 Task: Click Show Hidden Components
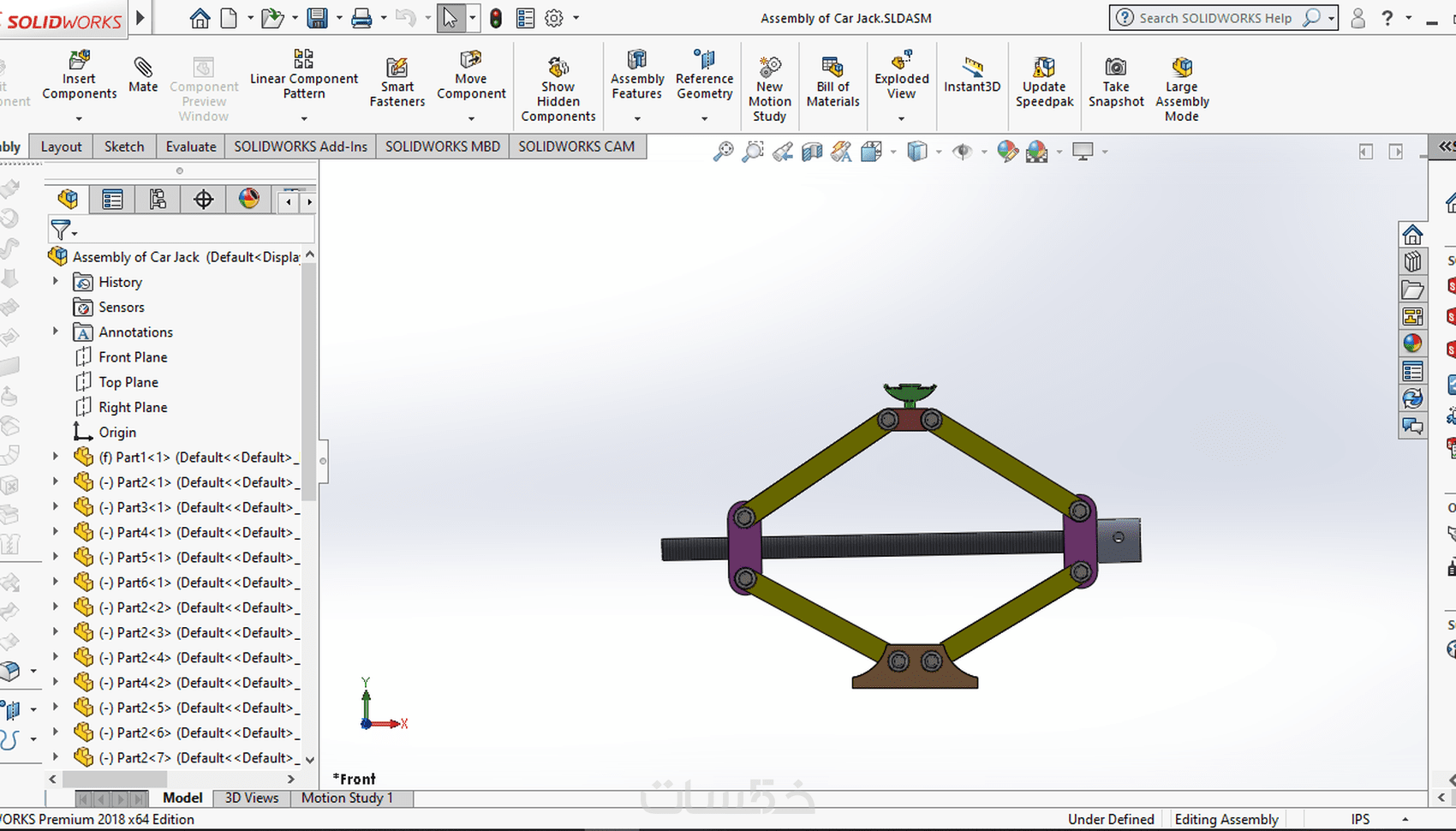[x=558, y=90]
